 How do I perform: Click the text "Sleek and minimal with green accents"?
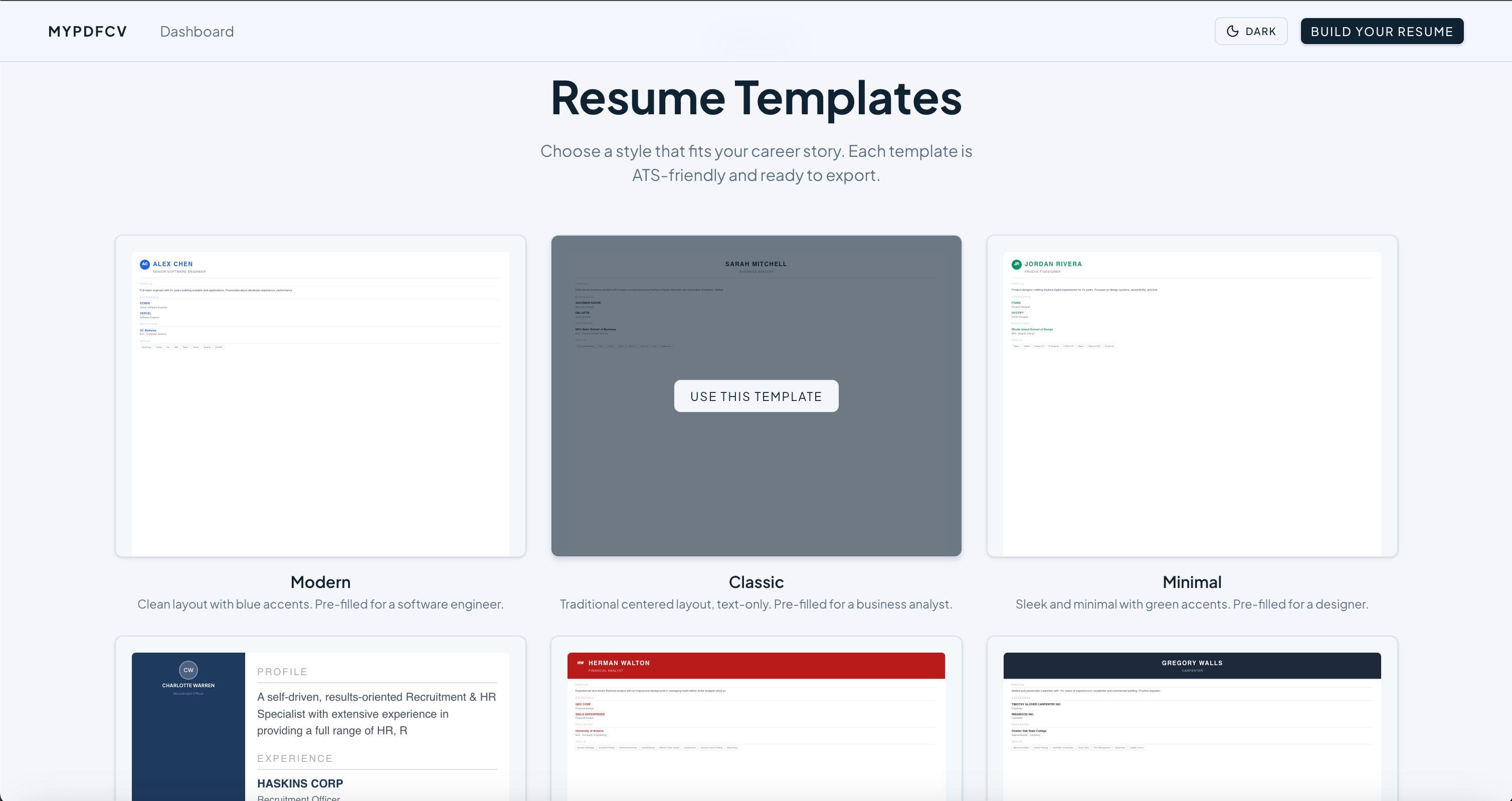(x=1122, y=605)
